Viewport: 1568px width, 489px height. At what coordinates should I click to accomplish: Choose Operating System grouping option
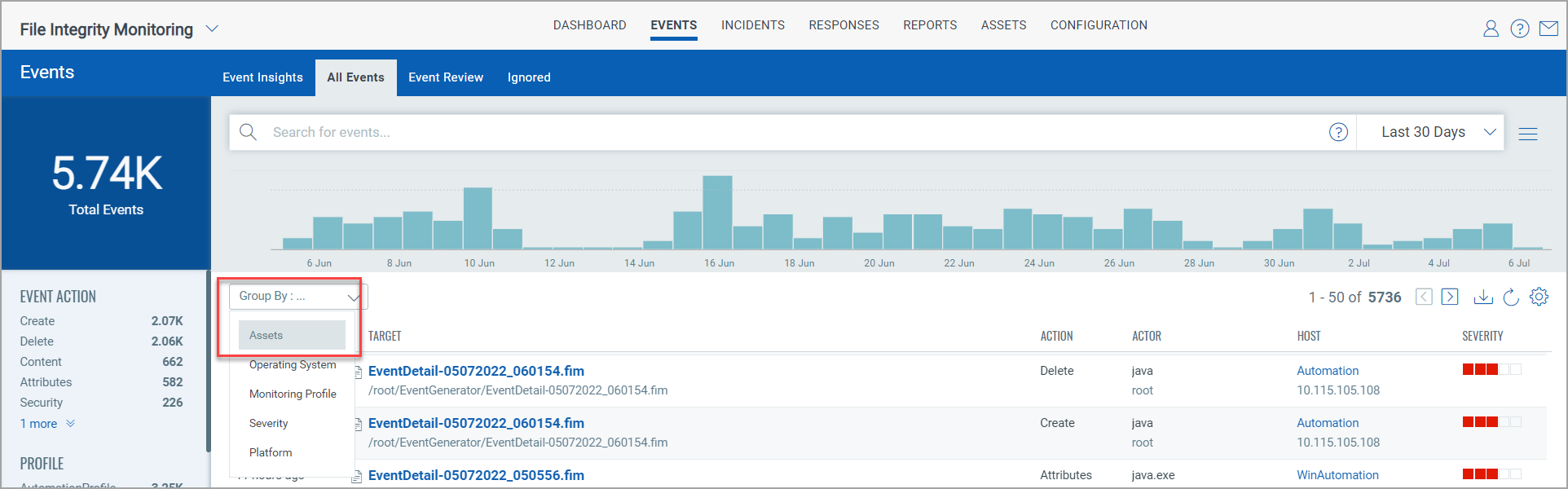[293, 364]
